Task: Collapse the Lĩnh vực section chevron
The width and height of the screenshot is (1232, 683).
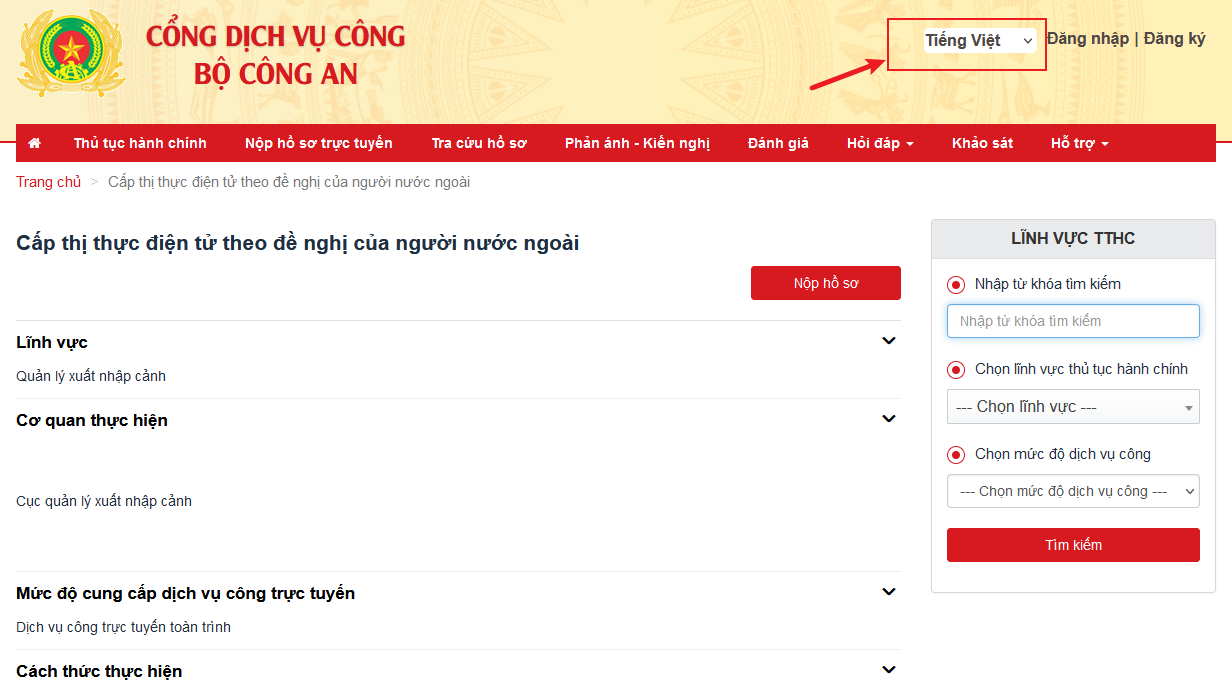Action: (x=889, y=341)
